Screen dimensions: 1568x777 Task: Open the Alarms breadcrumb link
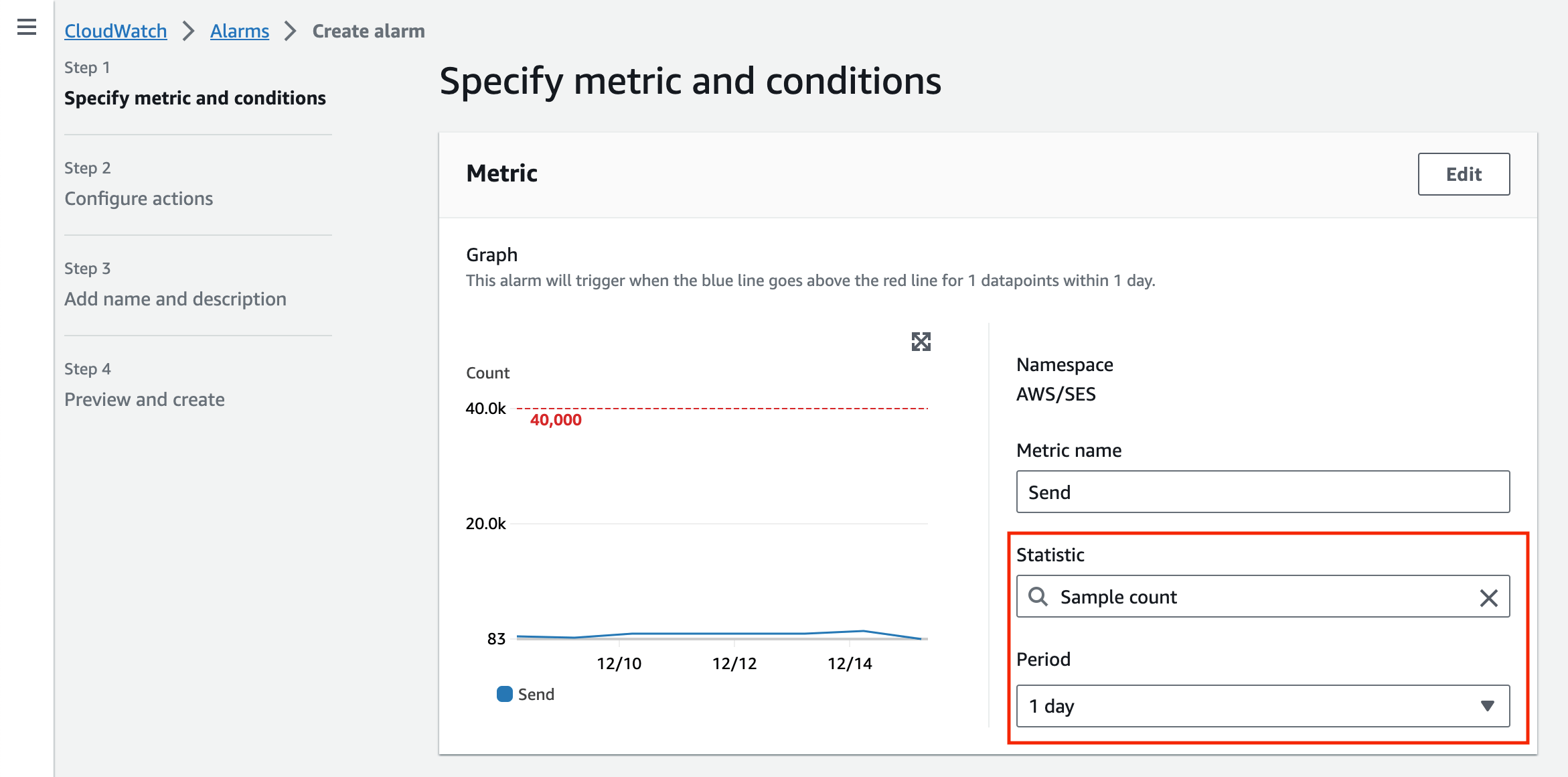[239, 31]
